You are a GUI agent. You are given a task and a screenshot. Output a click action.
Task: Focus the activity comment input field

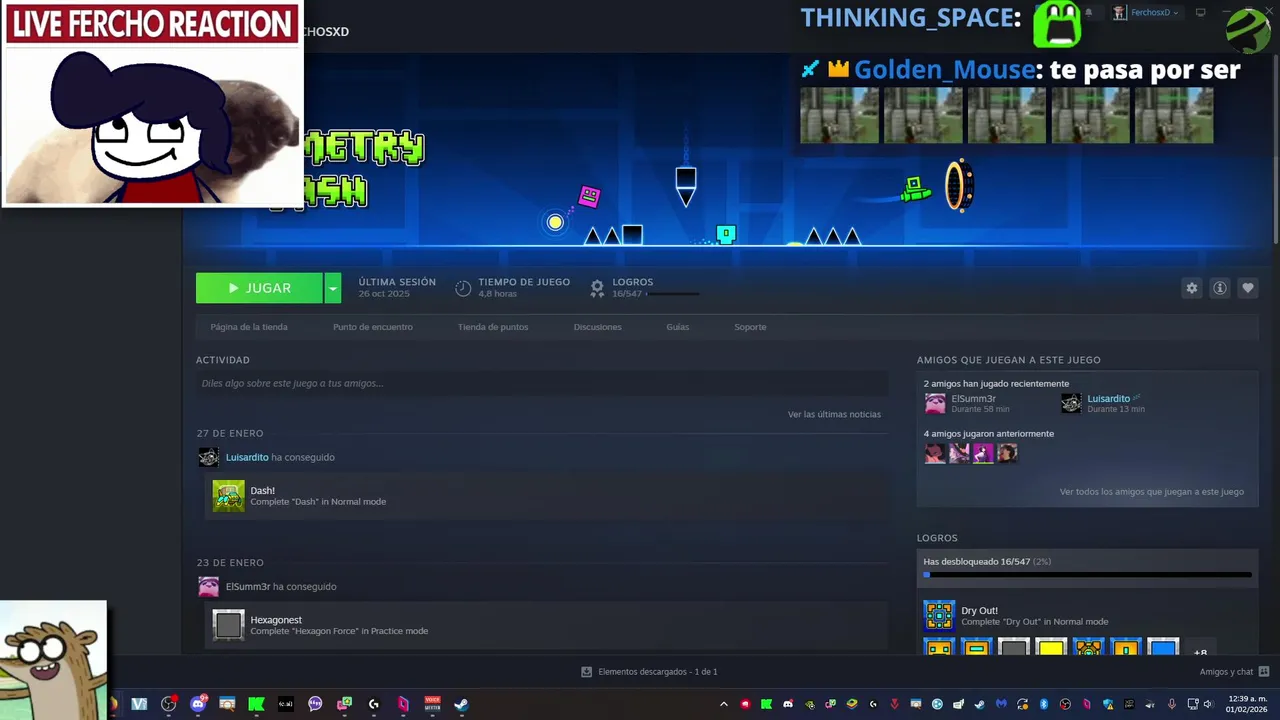click(x=542, y=383)
